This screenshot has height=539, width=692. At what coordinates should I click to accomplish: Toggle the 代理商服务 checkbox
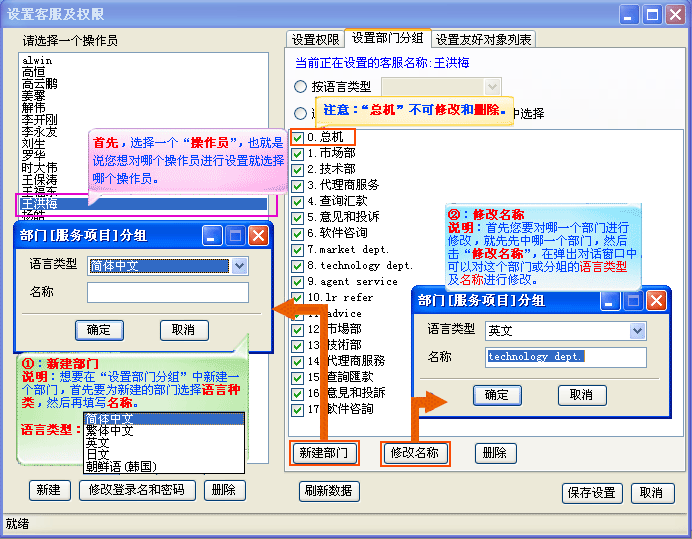click(297, 185)
